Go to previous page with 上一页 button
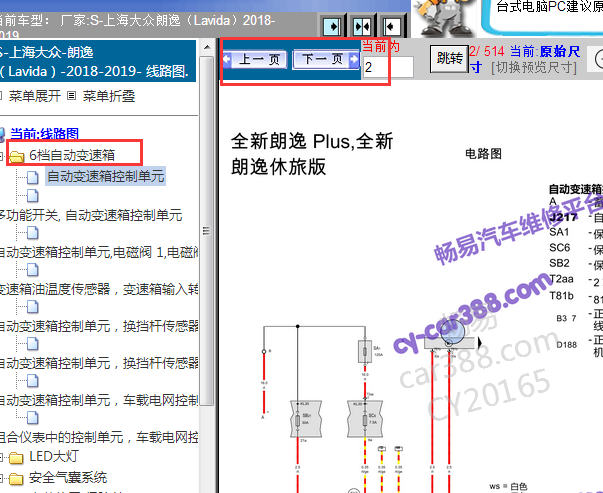Viewport: 603px width, 493px height. pos(255,59)
